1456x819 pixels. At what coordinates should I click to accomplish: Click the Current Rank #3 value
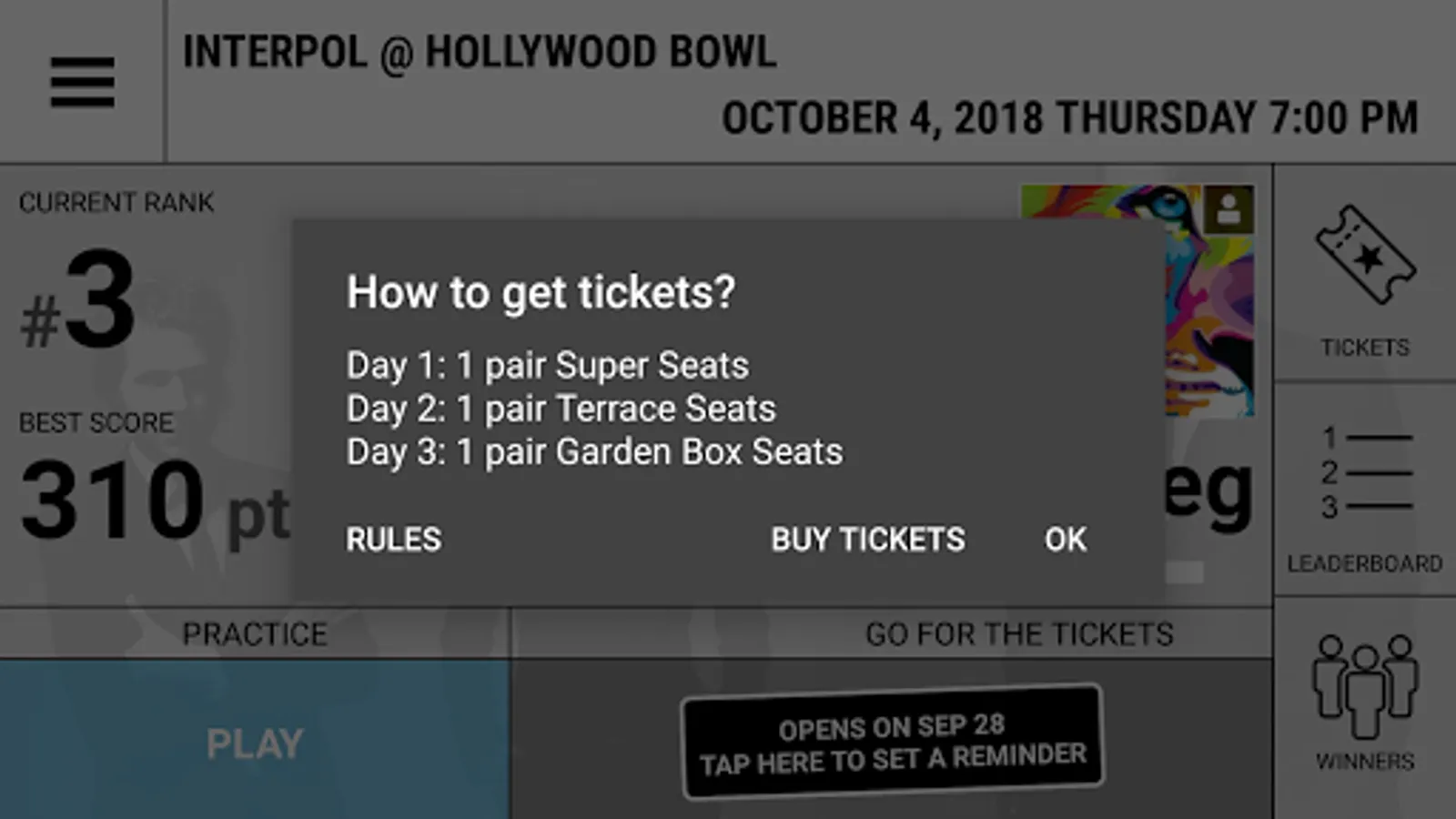80,302
